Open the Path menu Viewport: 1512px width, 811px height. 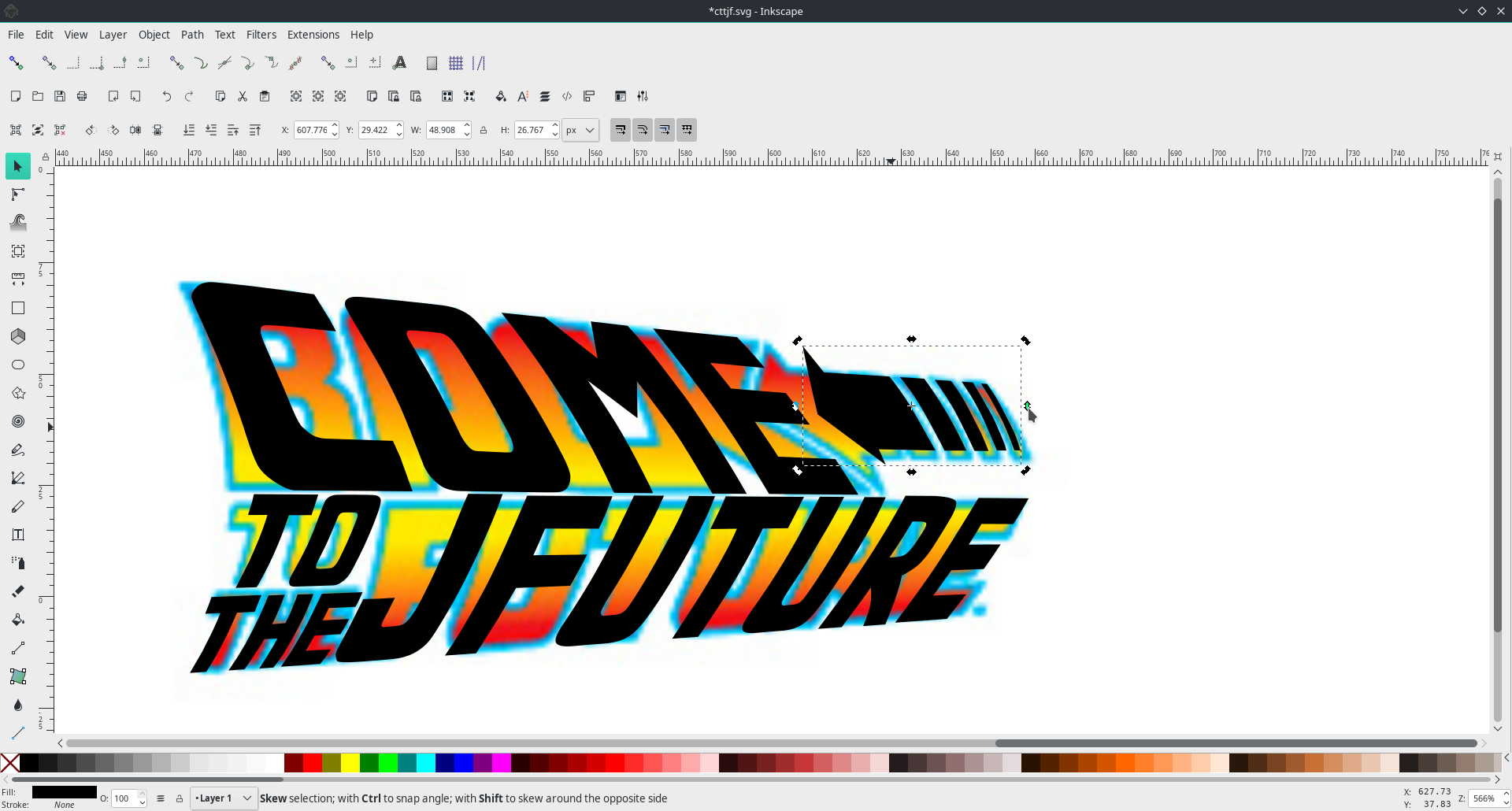[x=192, y=35]
